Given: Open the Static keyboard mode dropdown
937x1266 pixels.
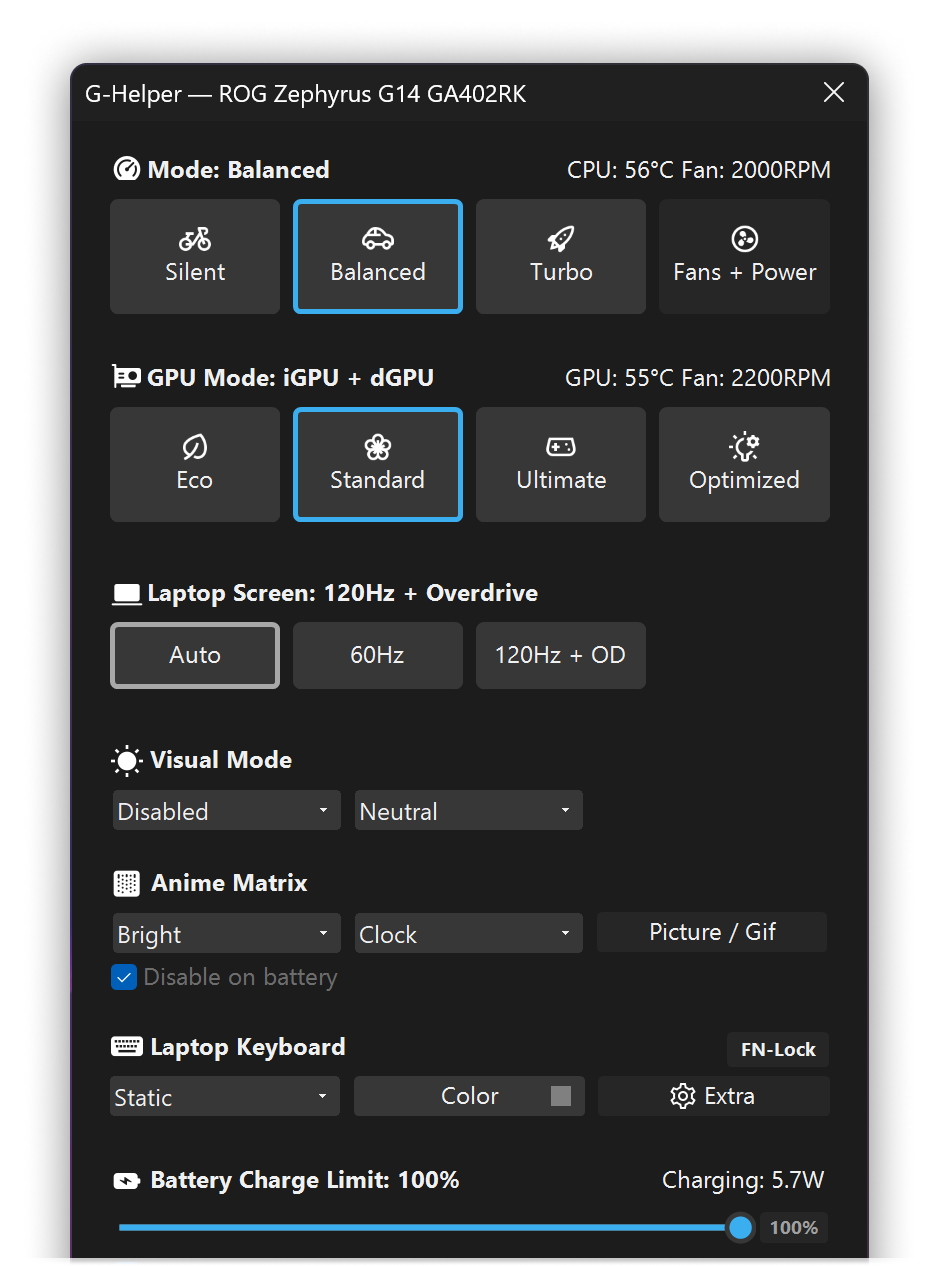Looking at the screenshot, I should pyautogui.click(x=225, y=1097).
